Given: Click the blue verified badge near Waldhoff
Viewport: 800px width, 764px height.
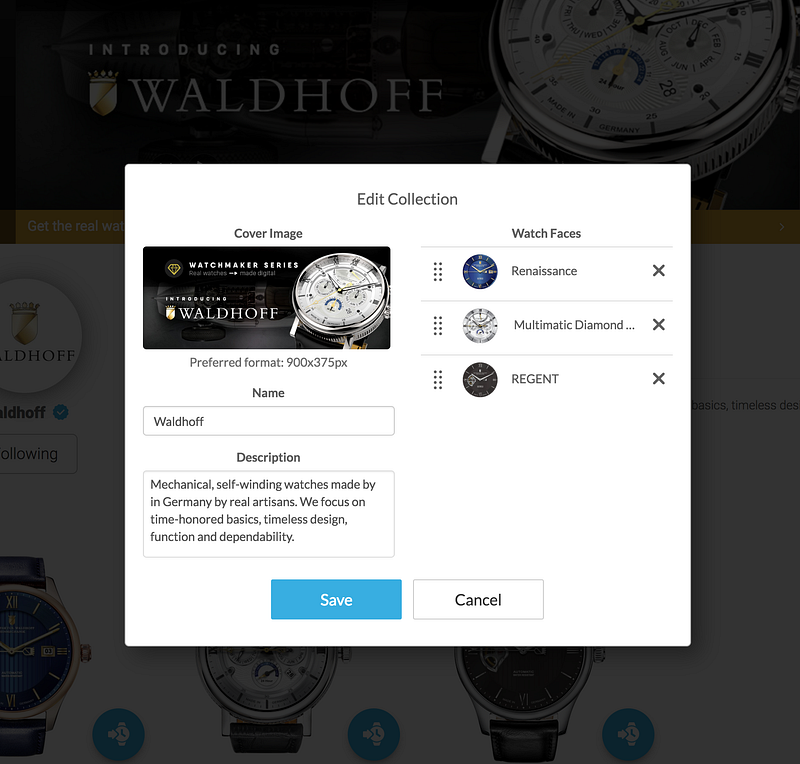Looking at the screenshot, I should point(61,412).
